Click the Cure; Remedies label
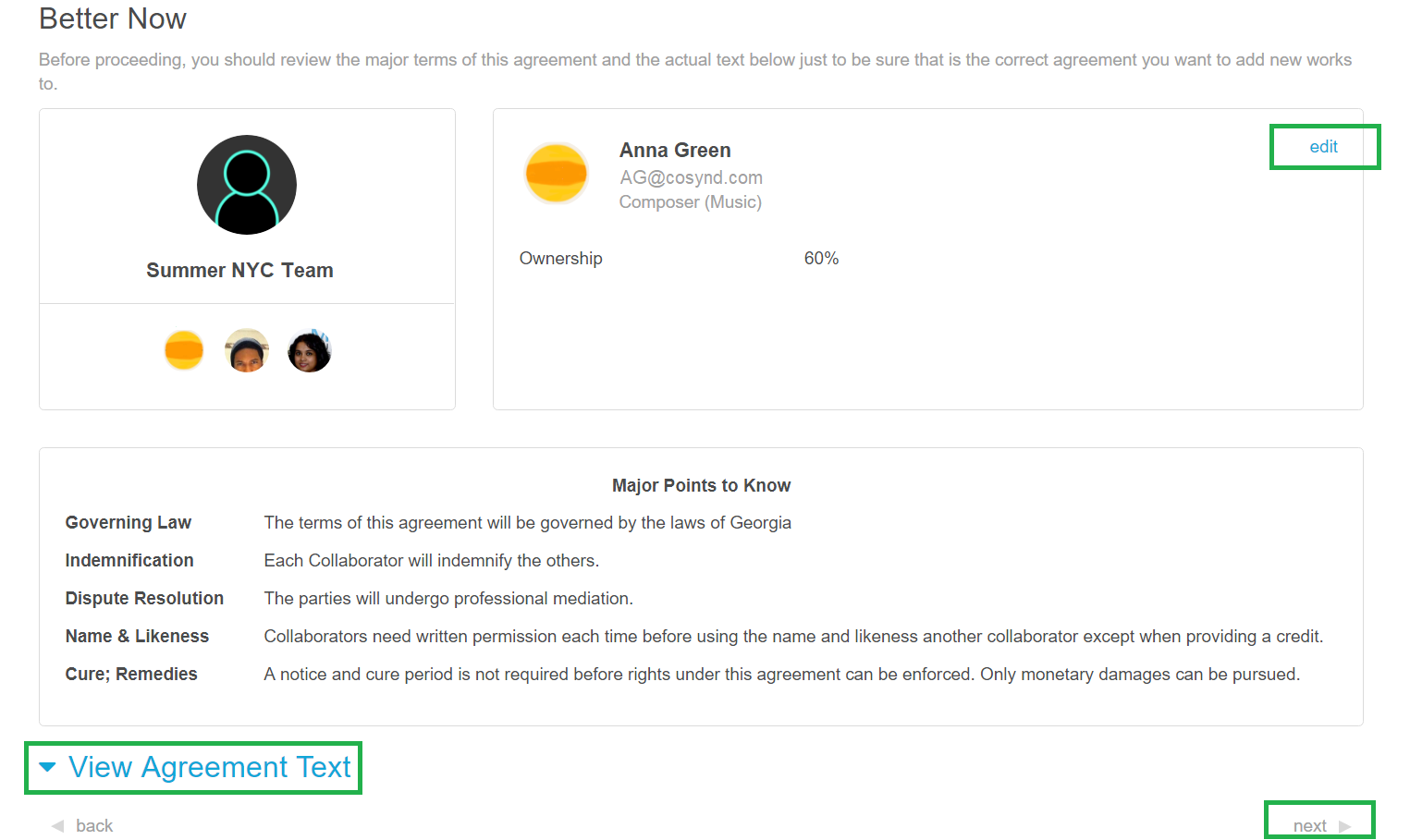 (x=131, y=675)
